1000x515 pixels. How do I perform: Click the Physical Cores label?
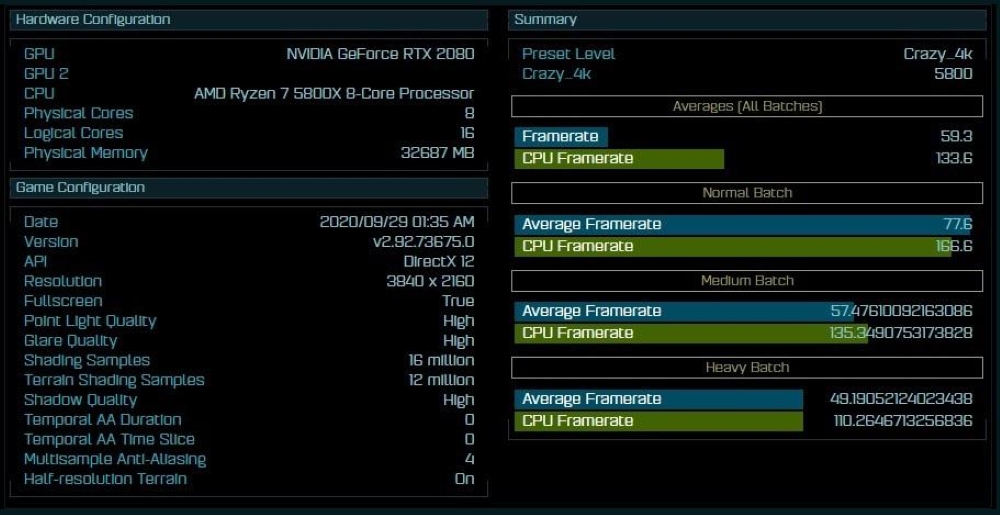point(78,113)
